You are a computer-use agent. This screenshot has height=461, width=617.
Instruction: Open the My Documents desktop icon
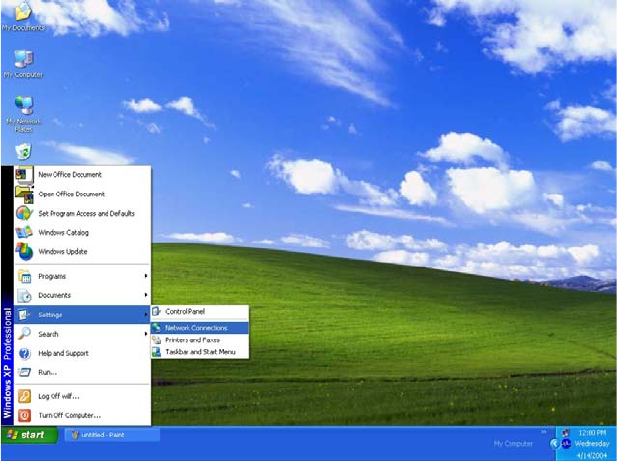23,16
